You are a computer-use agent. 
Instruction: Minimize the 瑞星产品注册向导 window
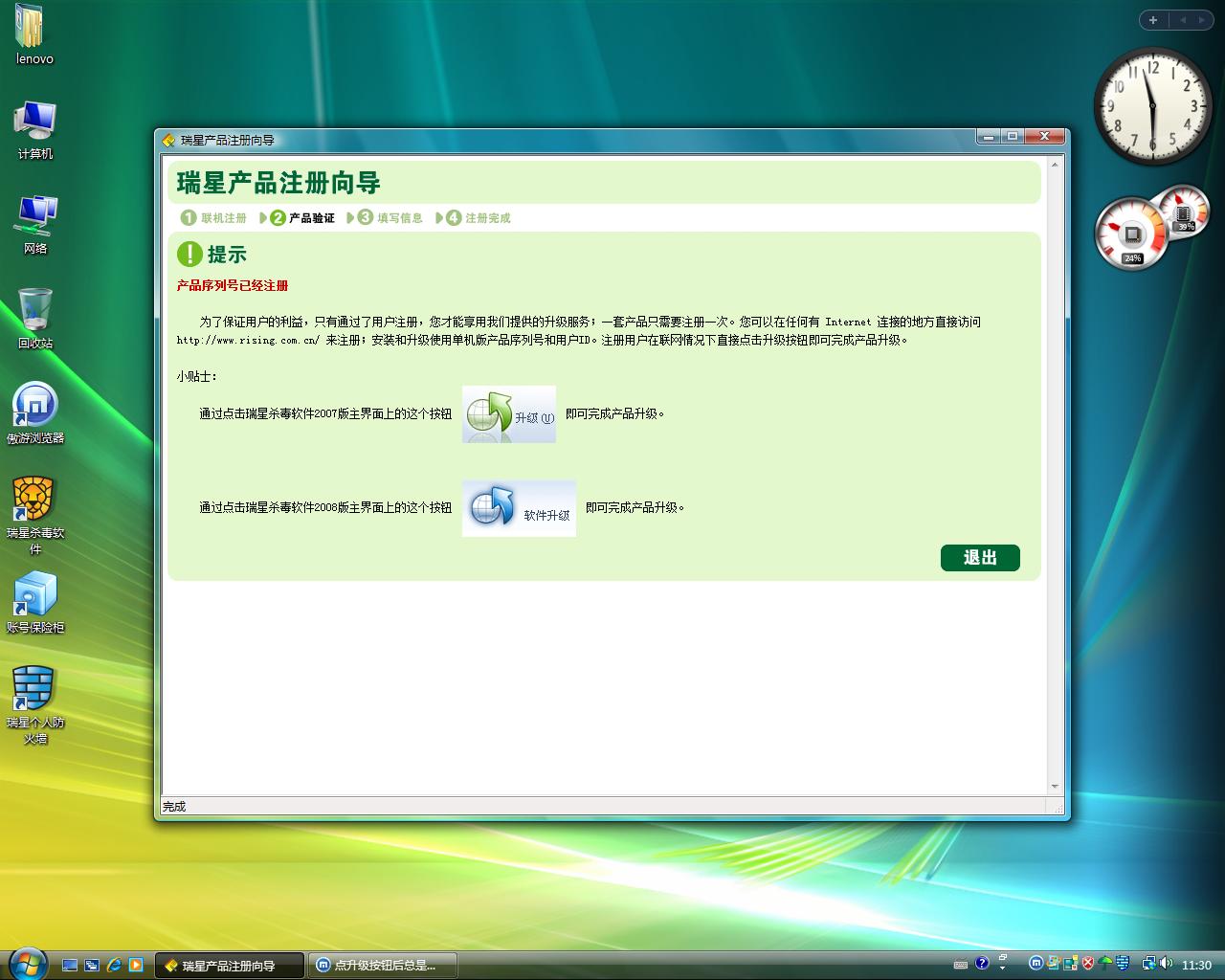tap(989, 137)
